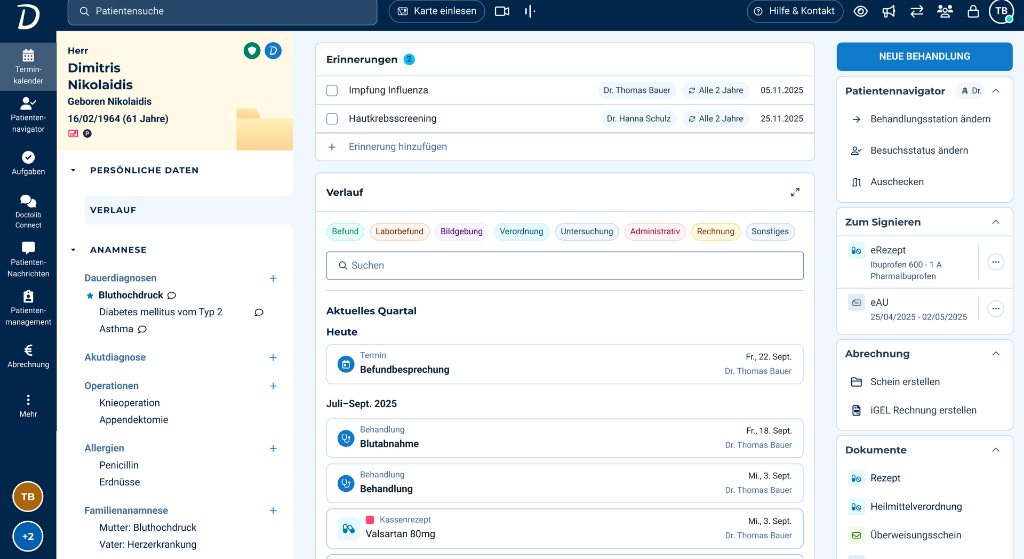
Task: Open the Terminkalender in the sidebar
Action: (28, 65)
